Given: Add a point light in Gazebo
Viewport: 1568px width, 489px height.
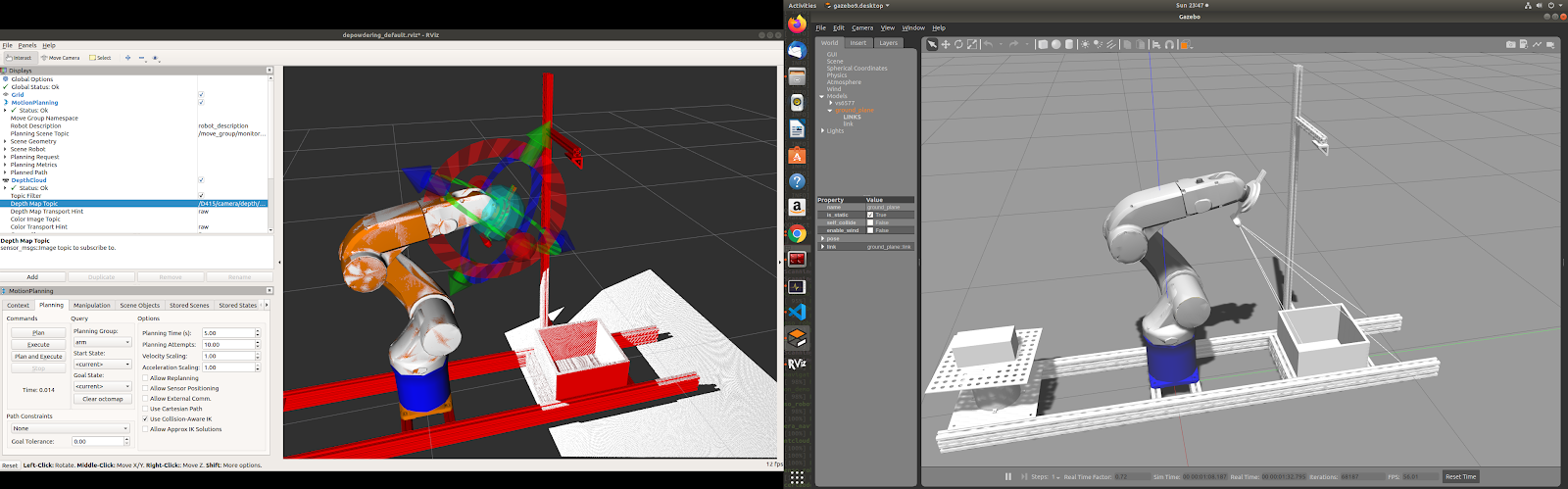Looking at the screenshot, I should 1085,44.
